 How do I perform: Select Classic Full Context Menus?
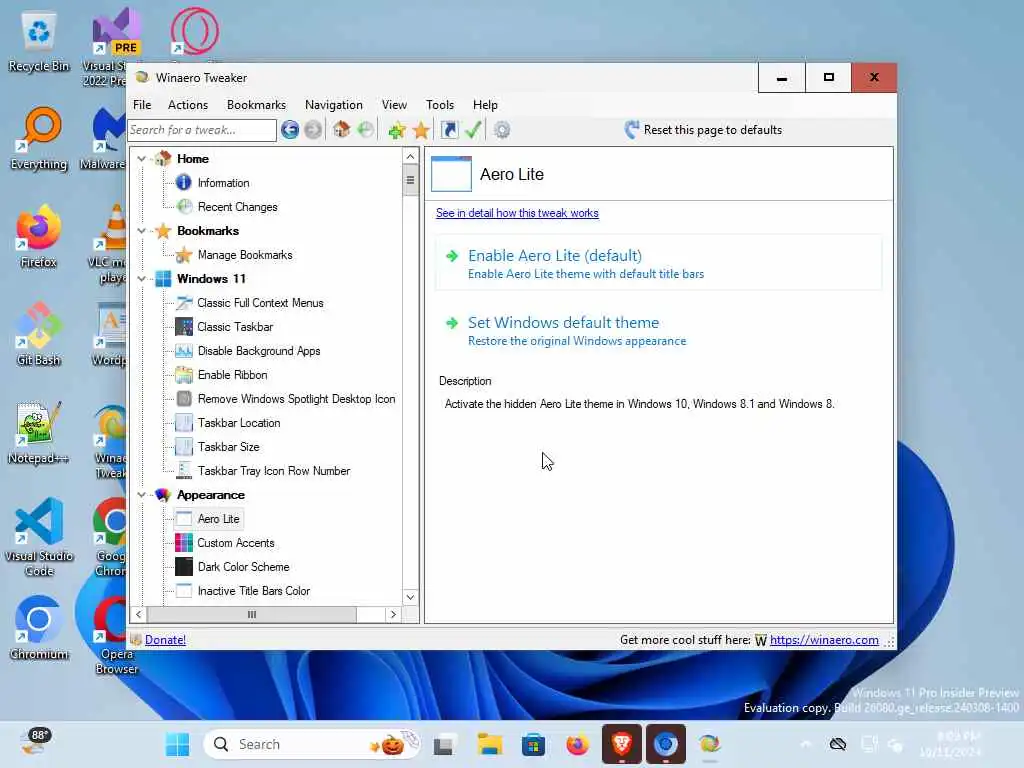pos(260,303)
